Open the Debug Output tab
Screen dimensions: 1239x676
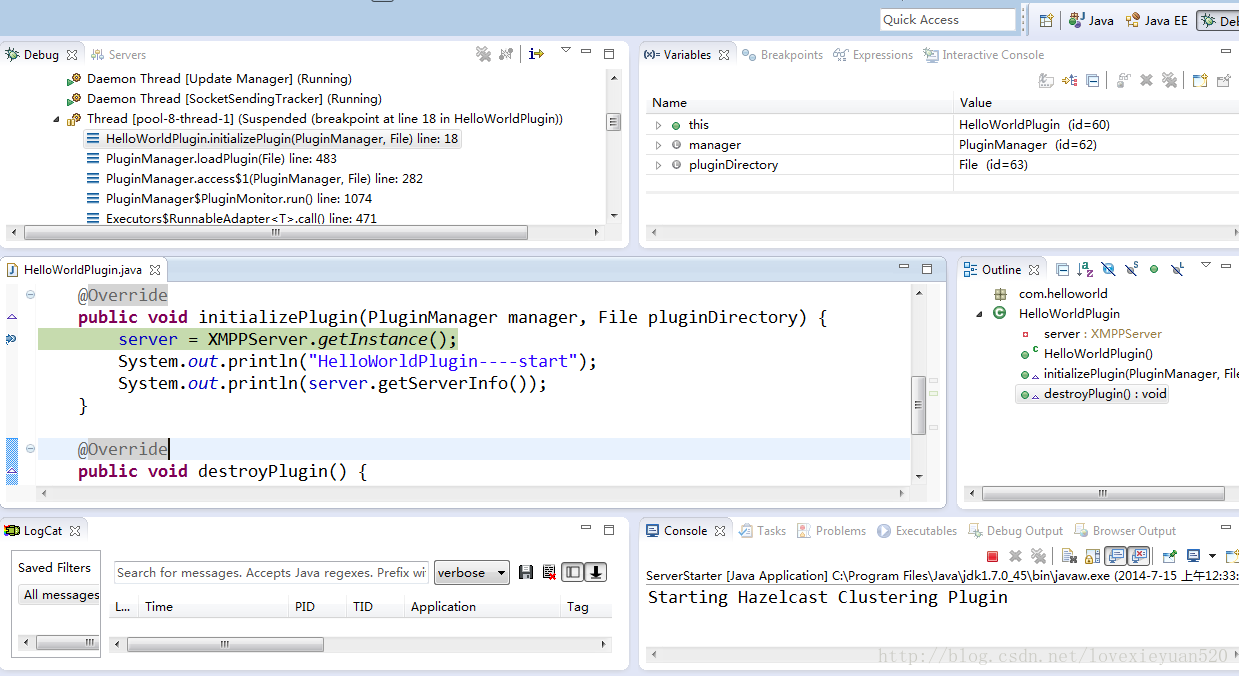1017,531
